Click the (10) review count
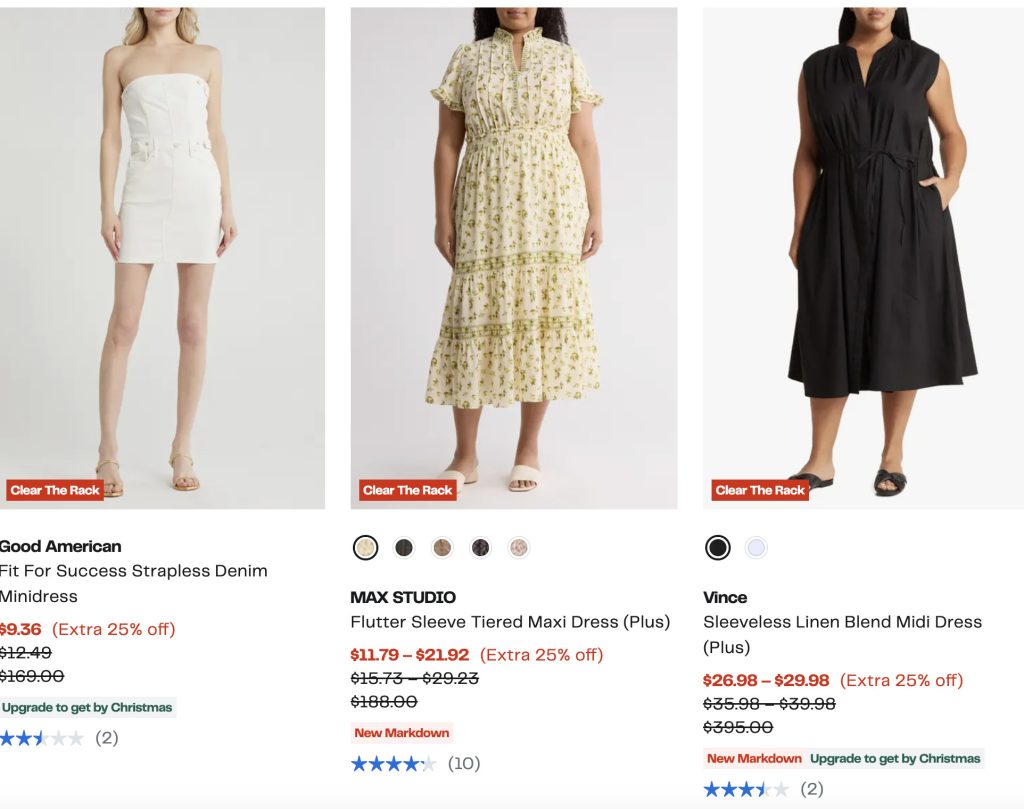Screen dimensions: 1024x809 tap(464, 764)
